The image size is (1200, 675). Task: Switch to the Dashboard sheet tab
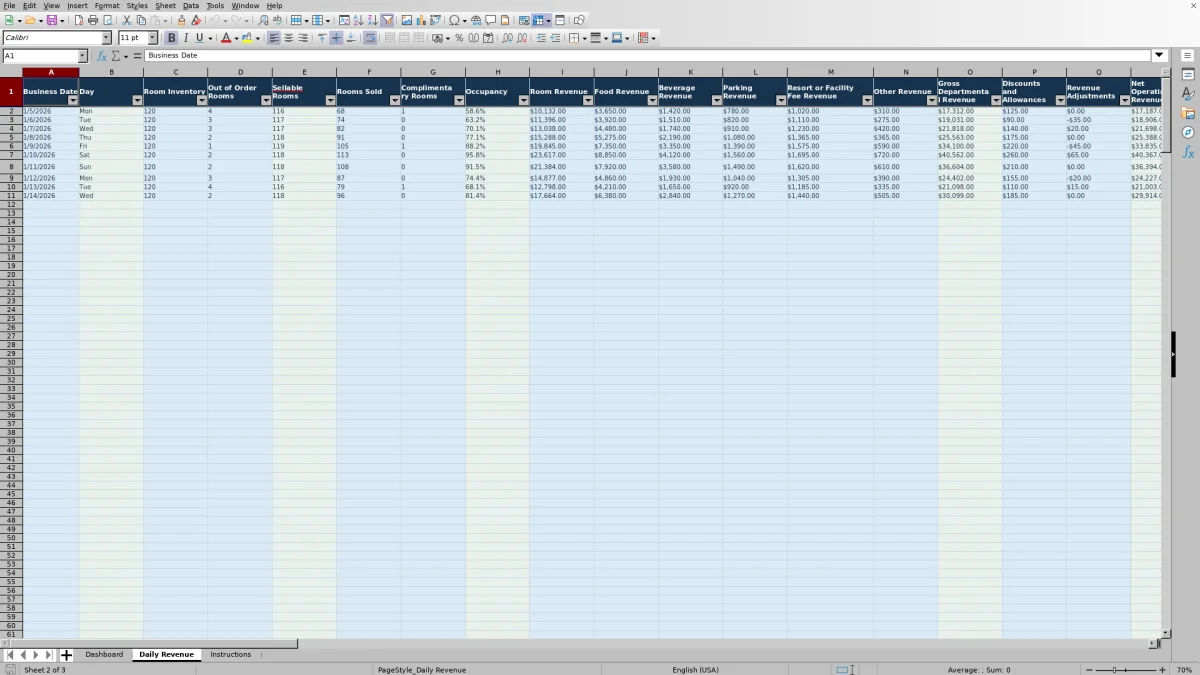click(104, 654)
